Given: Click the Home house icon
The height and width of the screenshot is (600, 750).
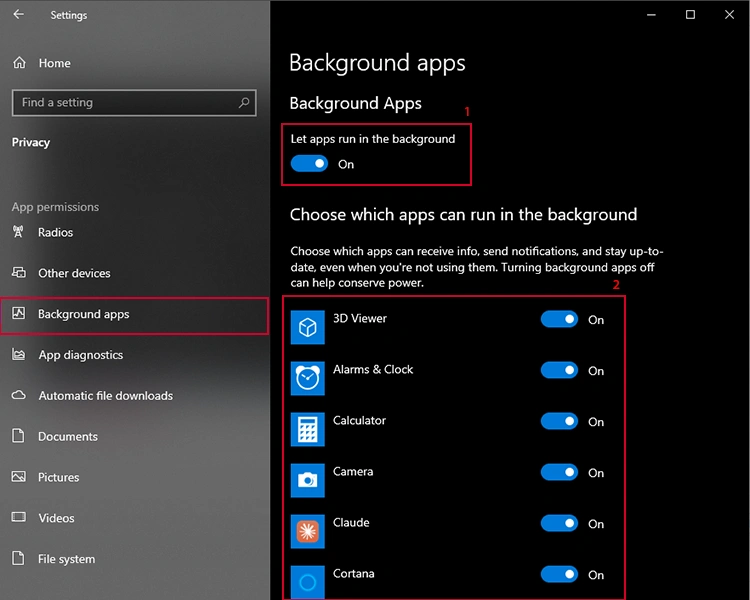Looking at the screenshot, I should point(19,63).
